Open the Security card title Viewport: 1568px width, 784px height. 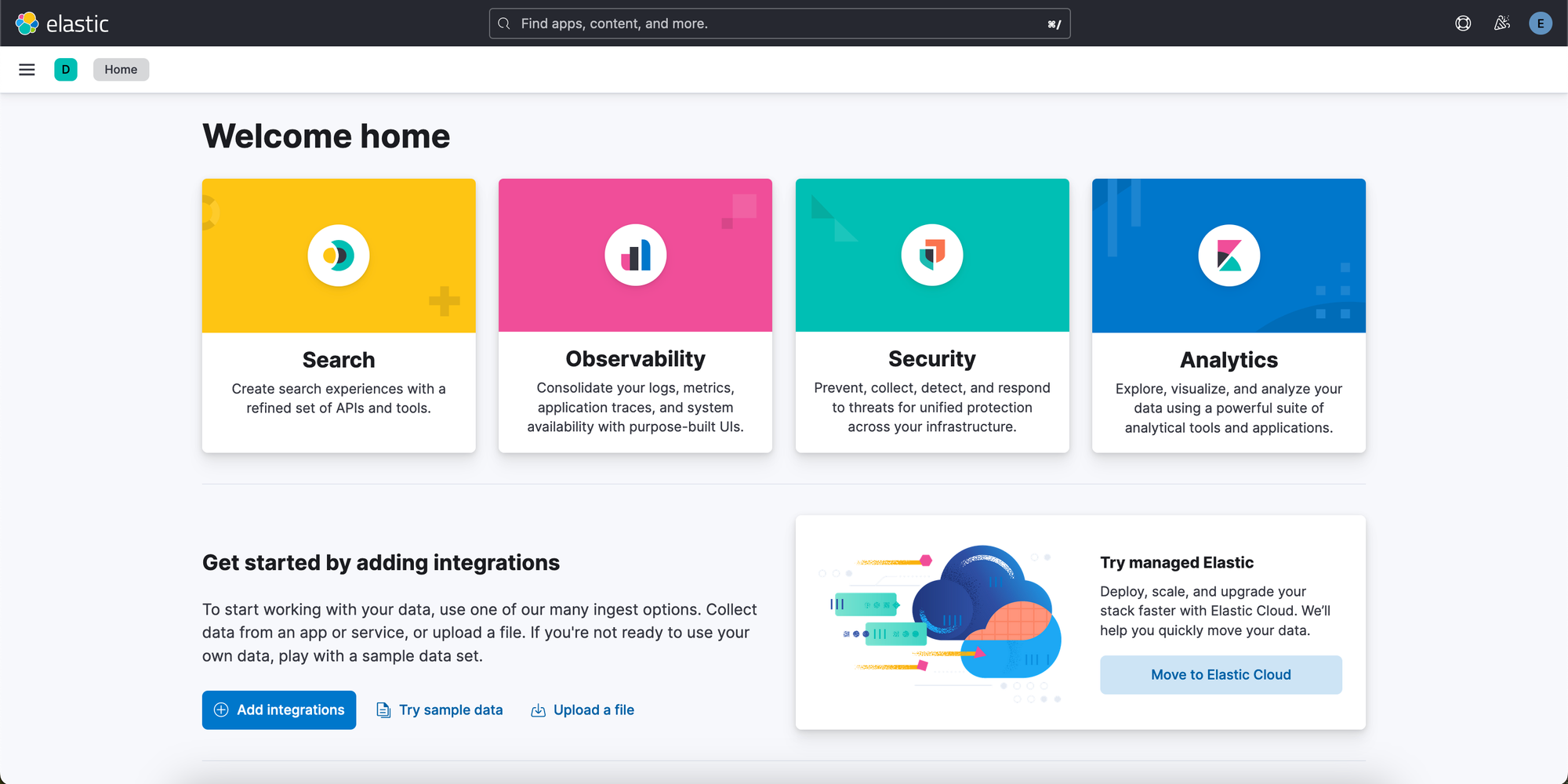point(932,359)
